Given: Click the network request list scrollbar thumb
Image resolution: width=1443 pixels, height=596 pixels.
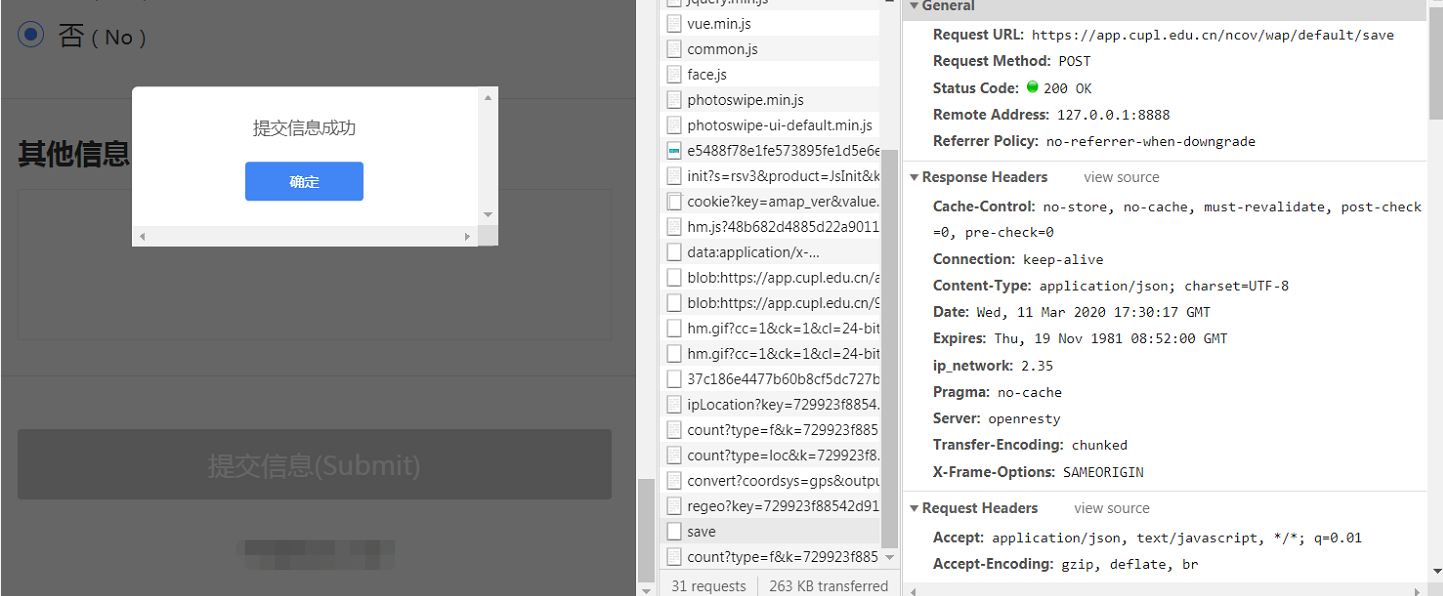Looking at the screenshot, I should (x=890, y=349).
